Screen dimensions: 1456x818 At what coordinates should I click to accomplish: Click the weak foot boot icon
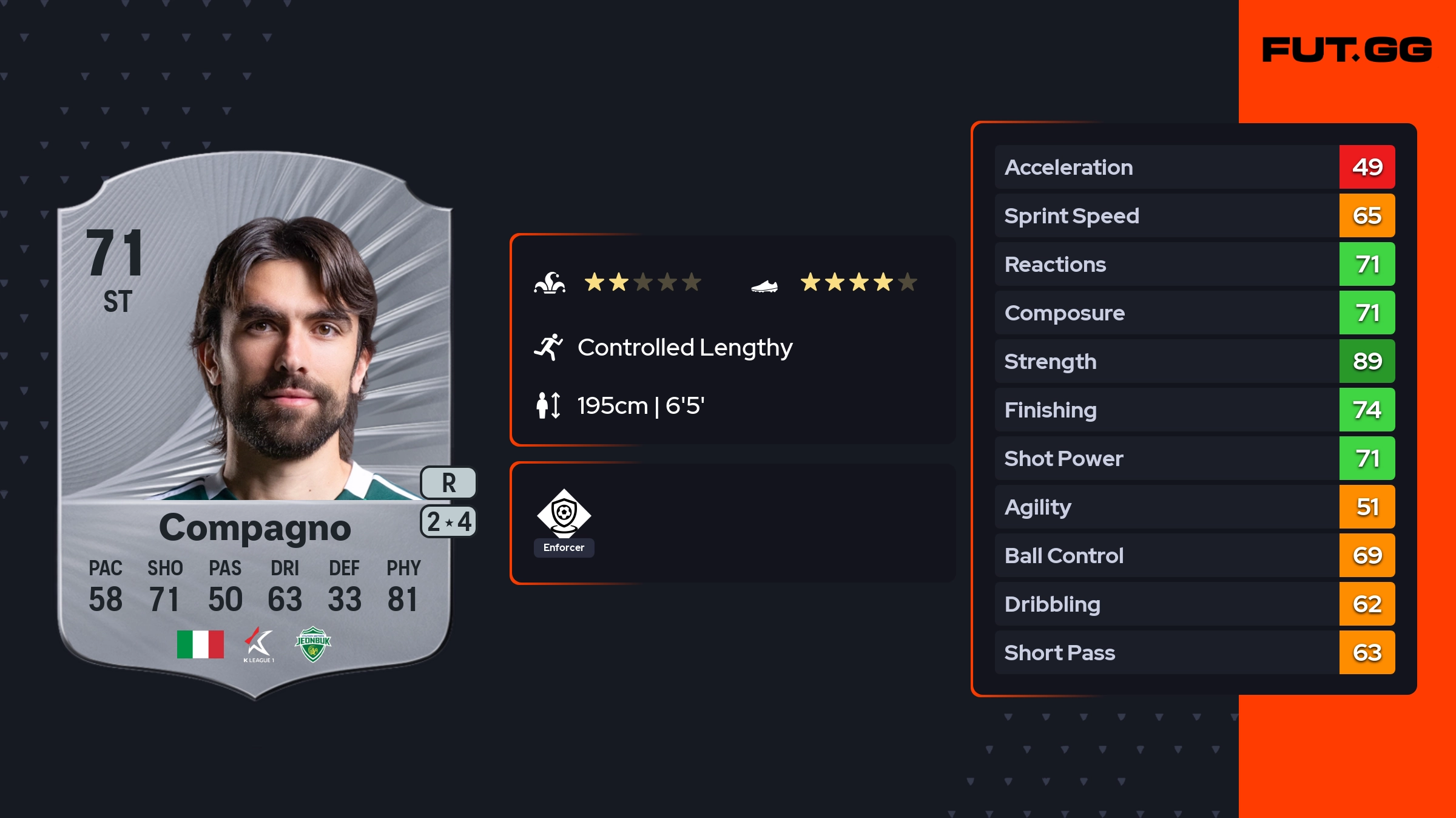(x=764, y=285)
